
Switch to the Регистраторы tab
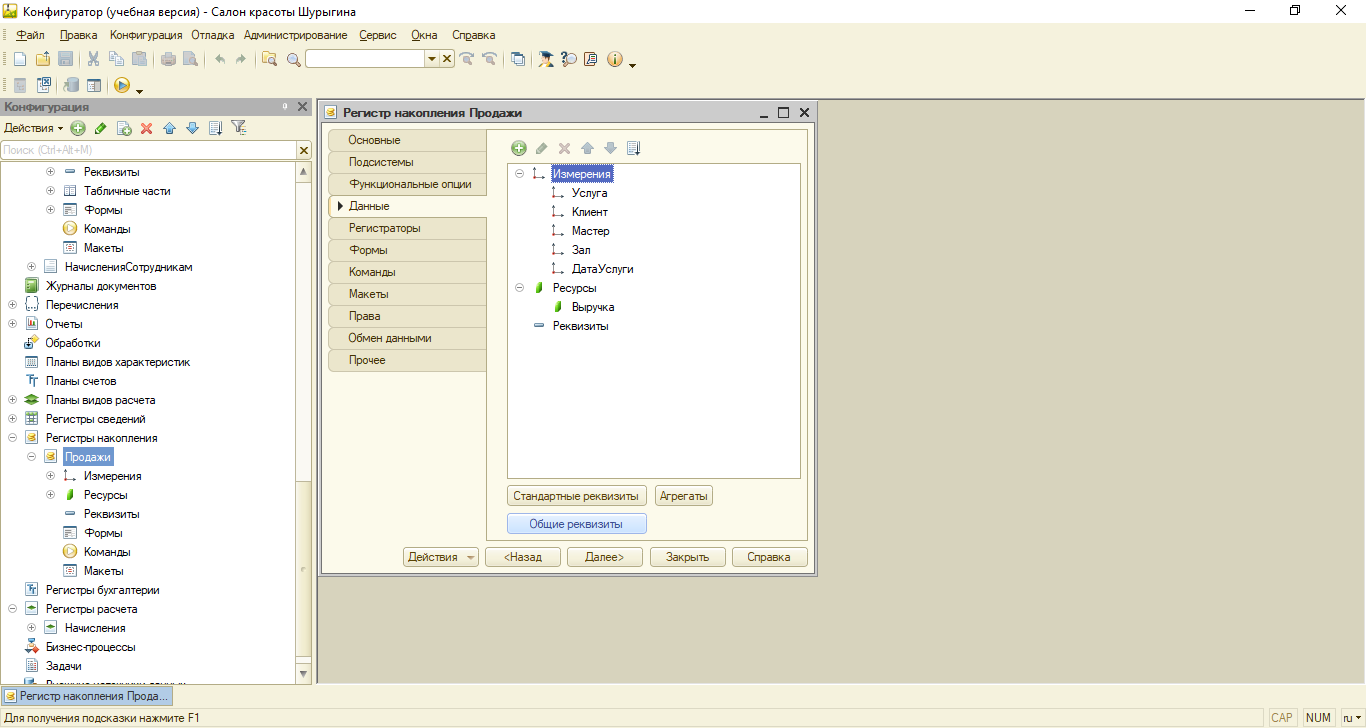407,228
